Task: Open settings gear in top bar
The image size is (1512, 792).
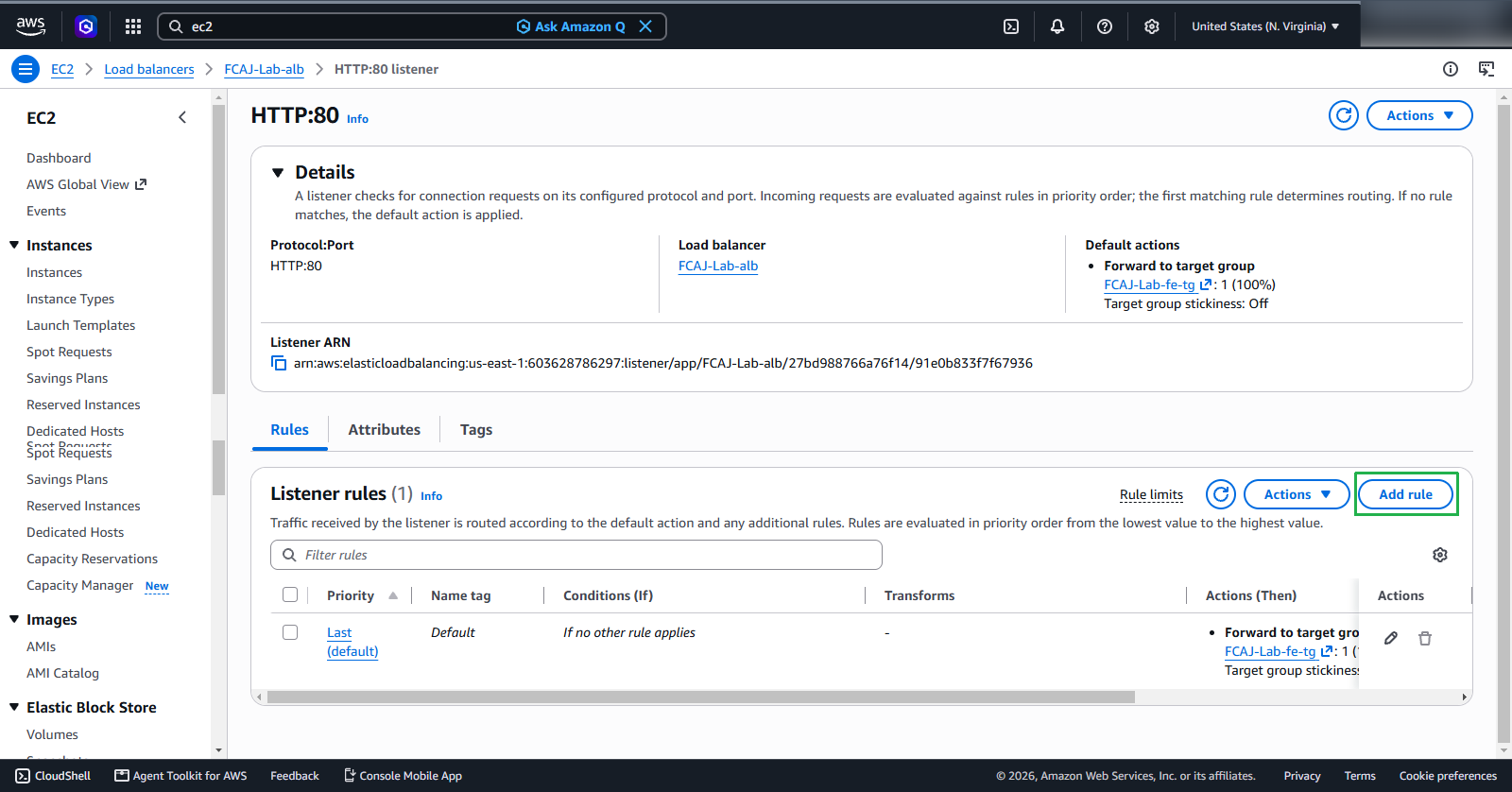Action: click(x=1152, y=26)
